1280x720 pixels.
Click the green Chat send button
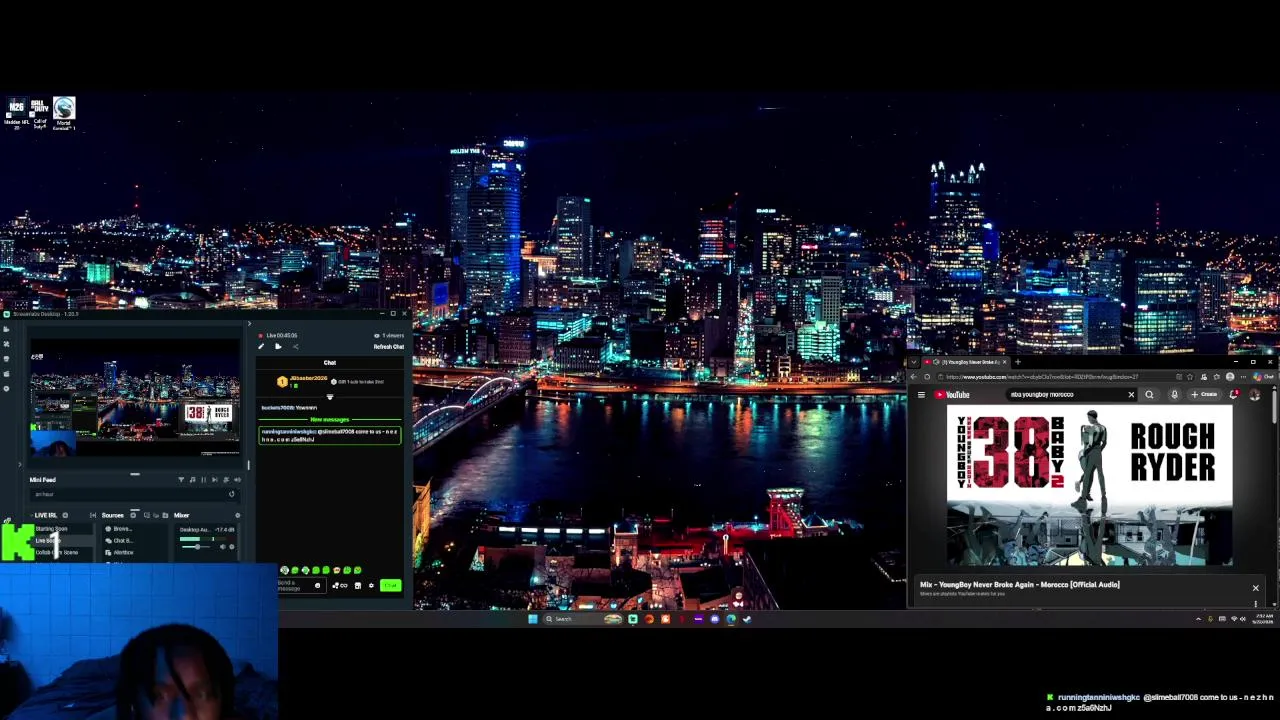point(390,585)
